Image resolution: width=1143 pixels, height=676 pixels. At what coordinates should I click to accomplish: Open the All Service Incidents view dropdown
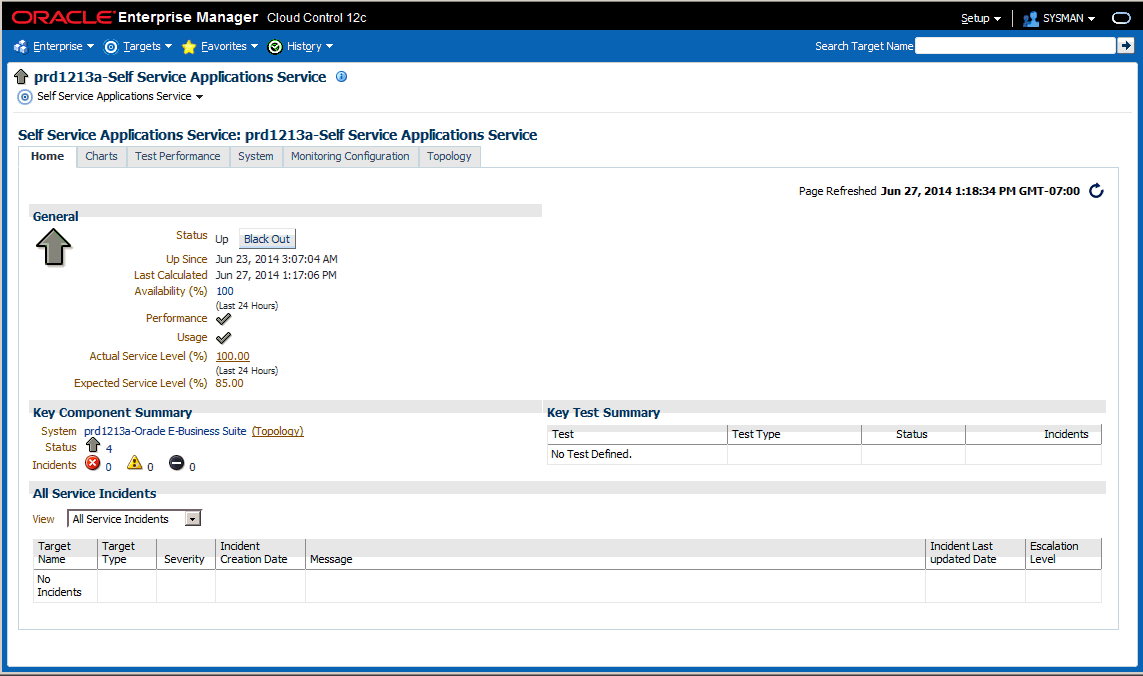click(x=134, y=518)
